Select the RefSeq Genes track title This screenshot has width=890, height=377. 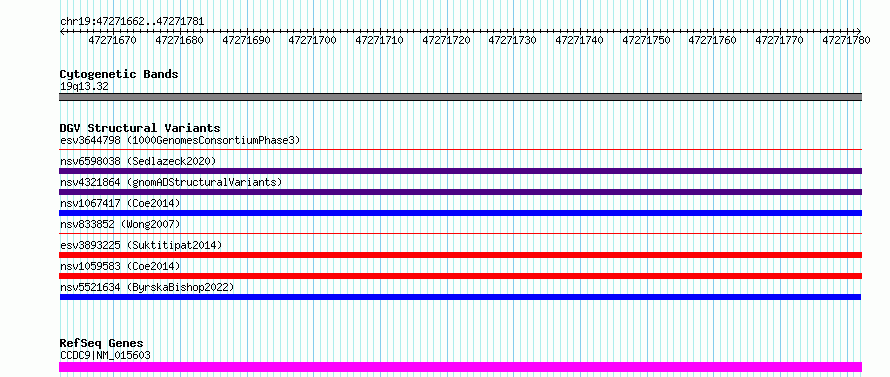(102, 344)
